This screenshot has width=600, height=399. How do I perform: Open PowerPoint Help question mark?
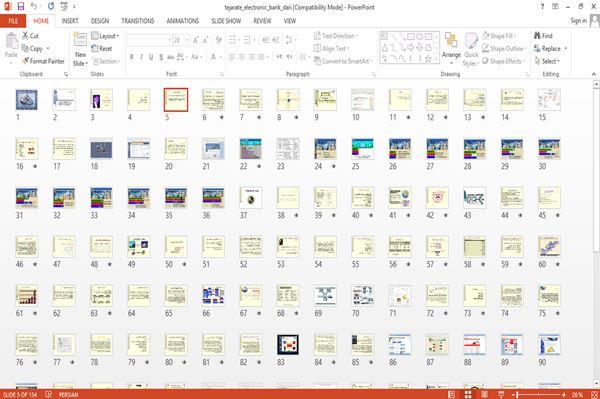[x=542, y=7]
